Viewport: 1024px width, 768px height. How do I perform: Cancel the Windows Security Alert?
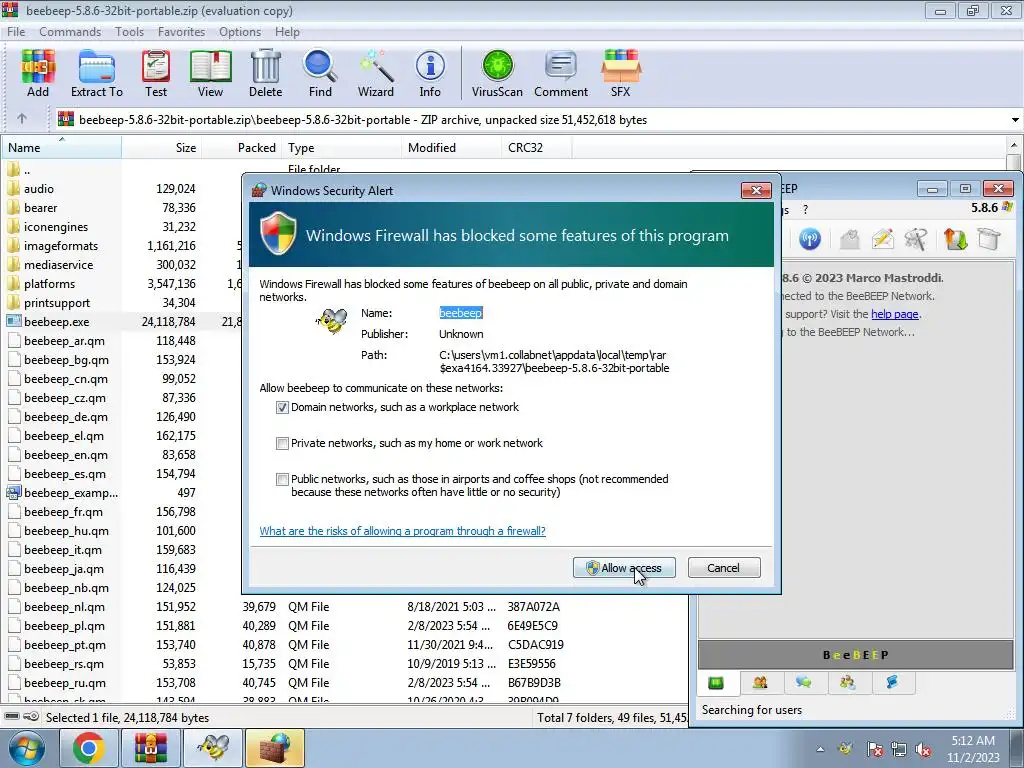tap(724, 568)
